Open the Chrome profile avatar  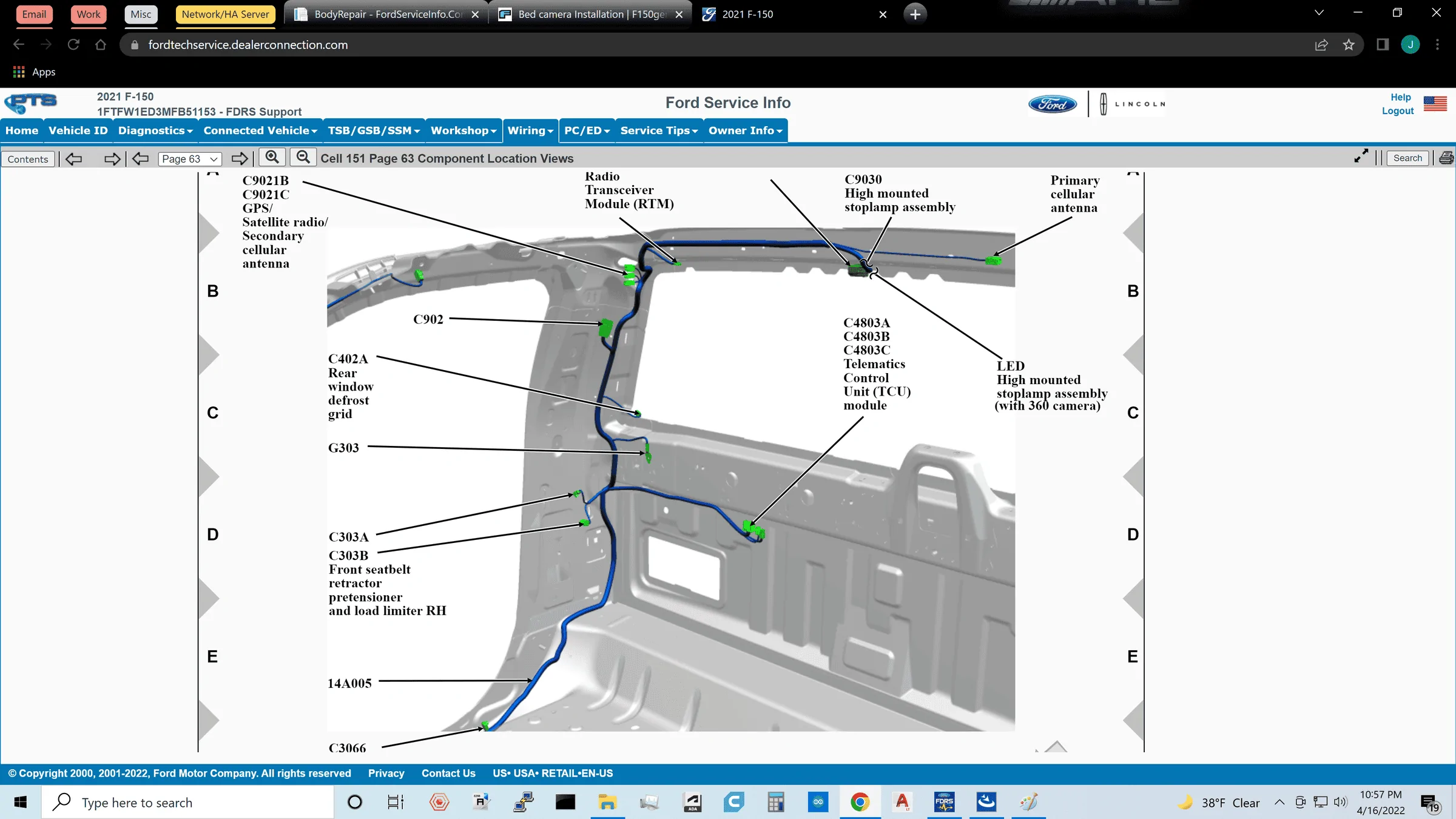point(1410,44)
